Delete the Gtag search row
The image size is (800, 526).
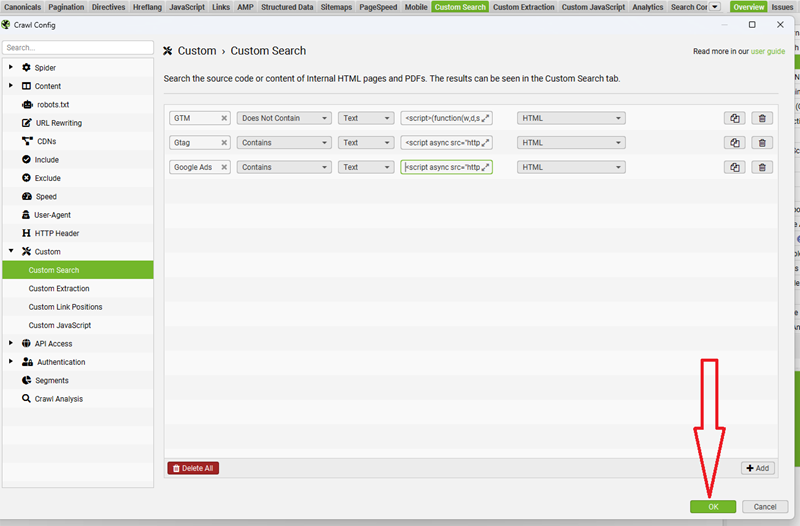[x=762, y=142]
